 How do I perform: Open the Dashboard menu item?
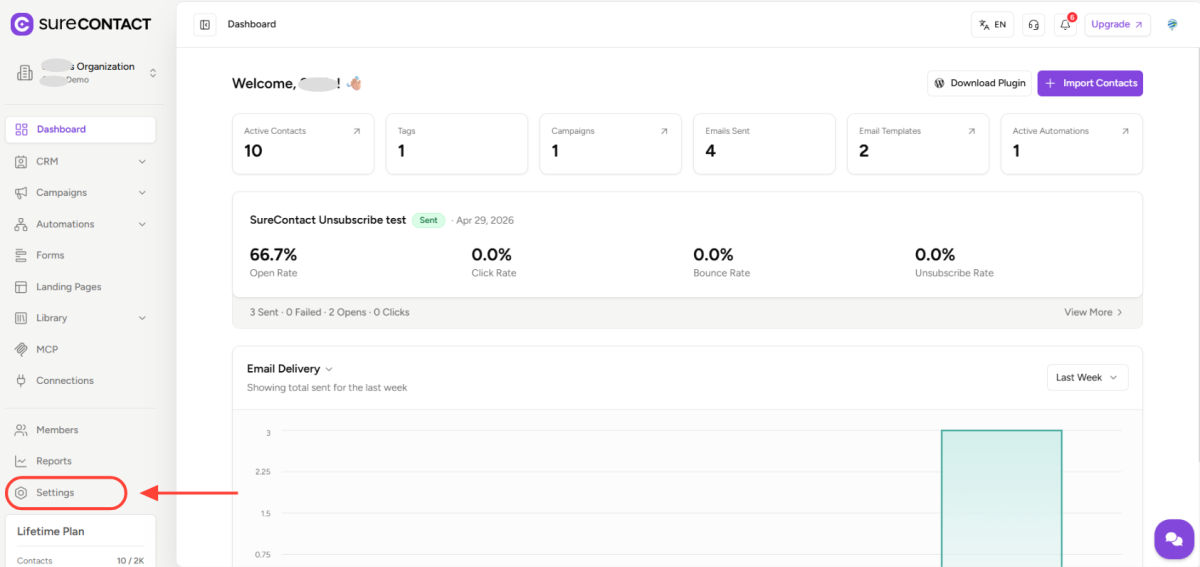click(x=81, y=129)
